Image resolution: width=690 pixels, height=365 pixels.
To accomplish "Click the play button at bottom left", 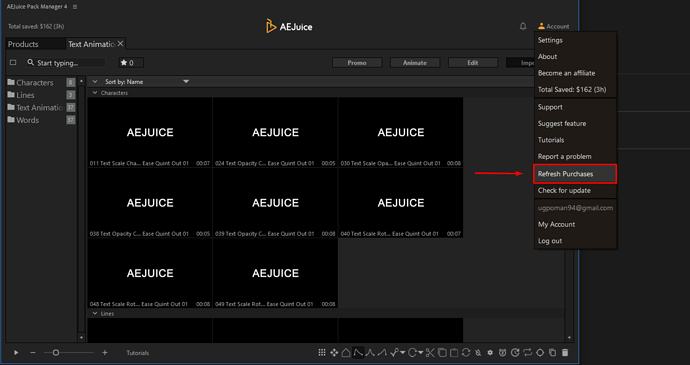I will point(16,353).
